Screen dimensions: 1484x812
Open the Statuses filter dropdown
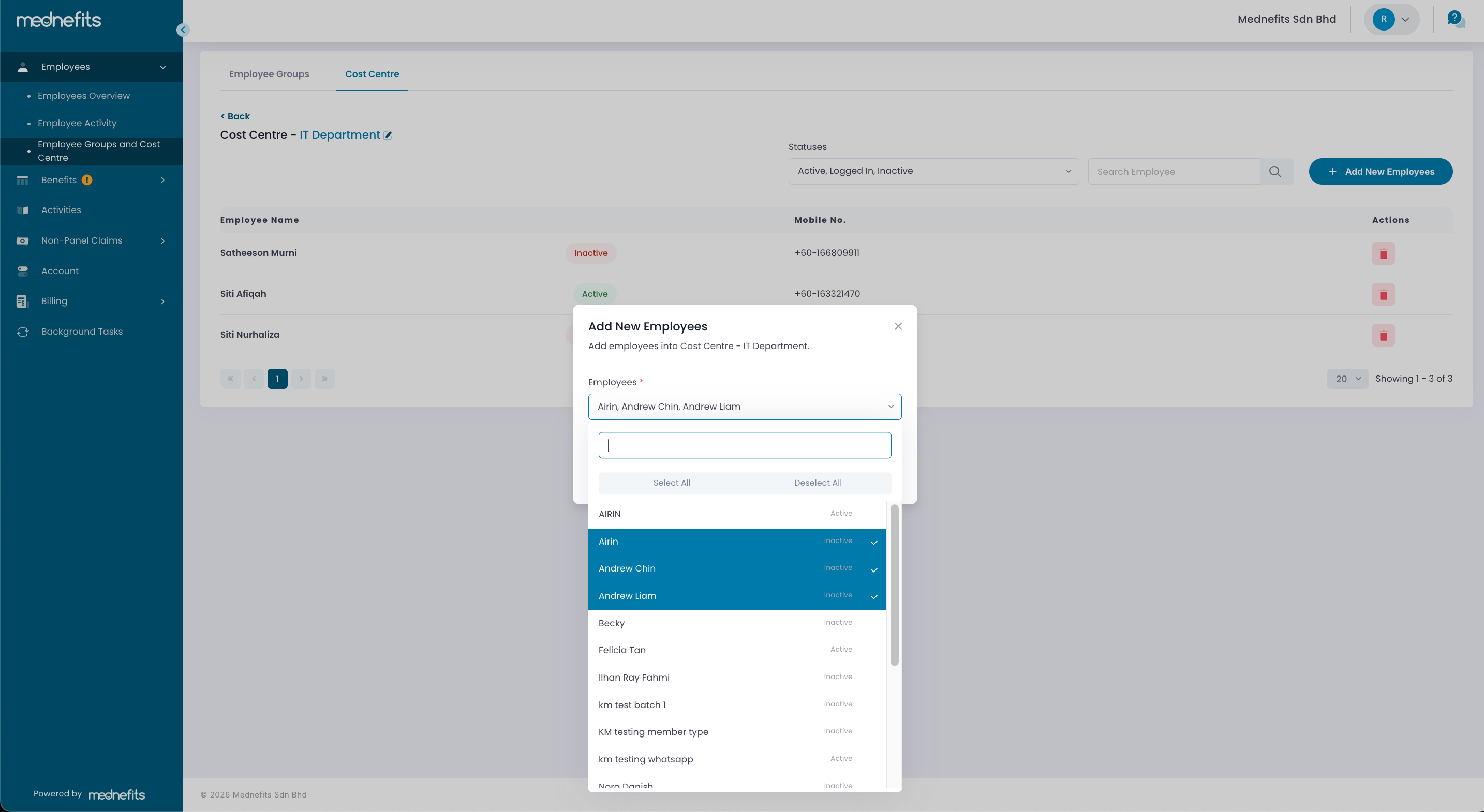pyautogui.click(x=933, y=171)
